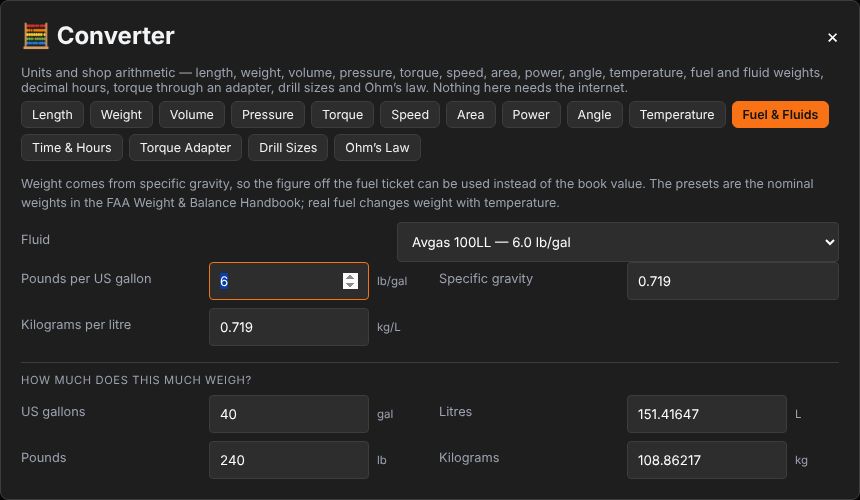This screenshot has width=860, height=500.
Task: Switch to the Angle tab
Action: [595, 115]
